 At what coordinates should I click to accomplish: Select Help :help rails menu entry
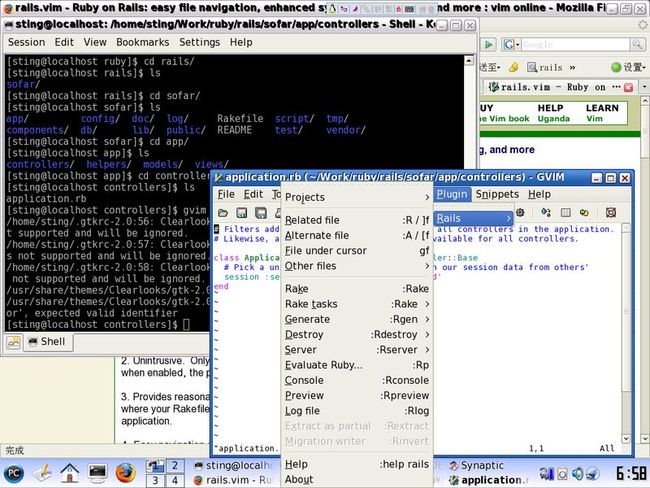357,464
